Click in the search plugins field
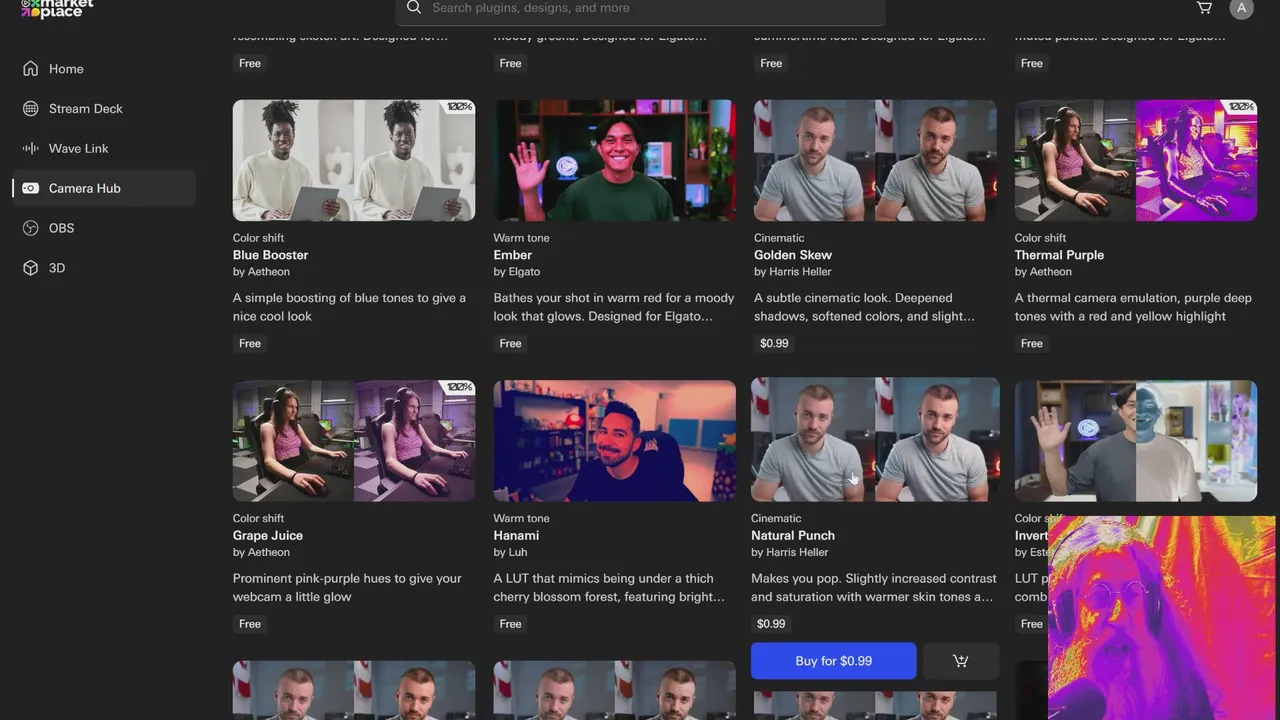 640,9
